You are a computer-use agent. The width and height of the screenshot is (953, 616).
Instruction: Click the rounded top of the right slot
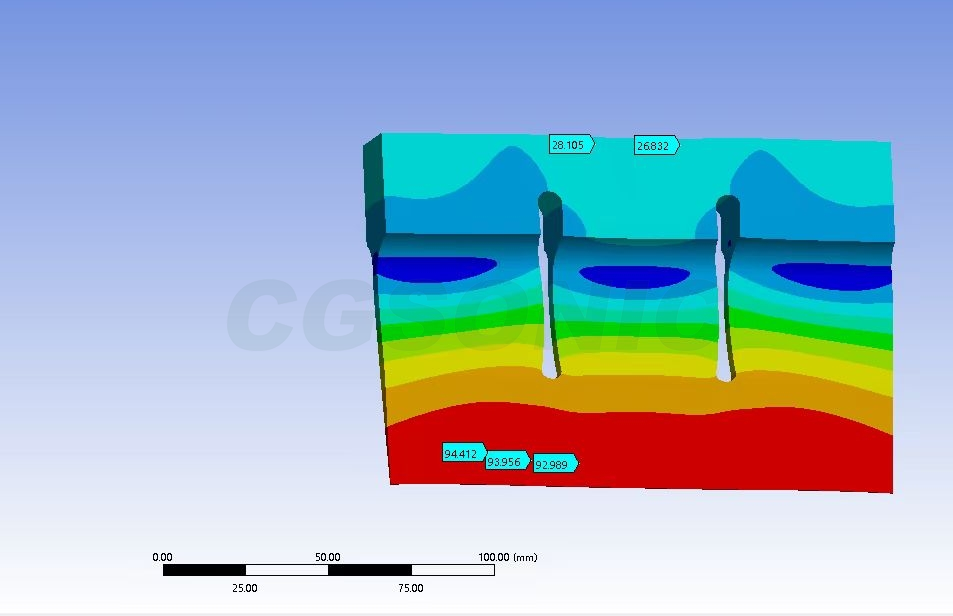click(728, 206)
